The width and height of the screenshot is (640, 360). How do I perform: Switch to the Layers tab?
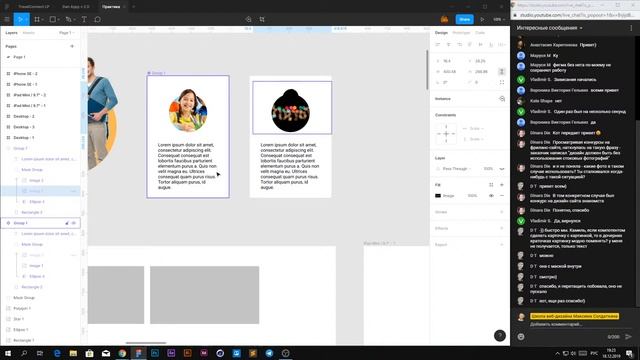click(x=11, y=33)
